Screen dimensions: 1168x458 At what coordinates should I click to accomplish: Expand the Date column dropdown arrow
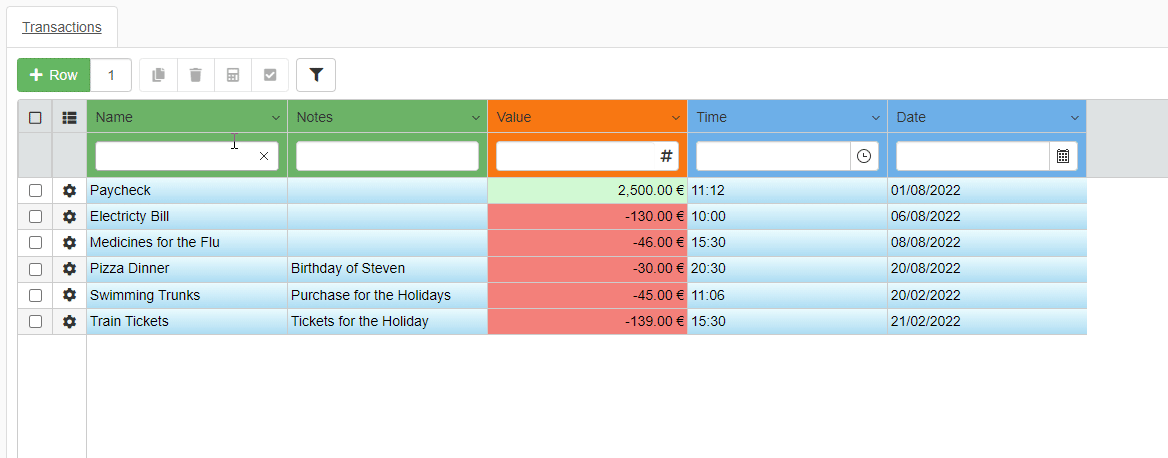tap(1075, 118)
